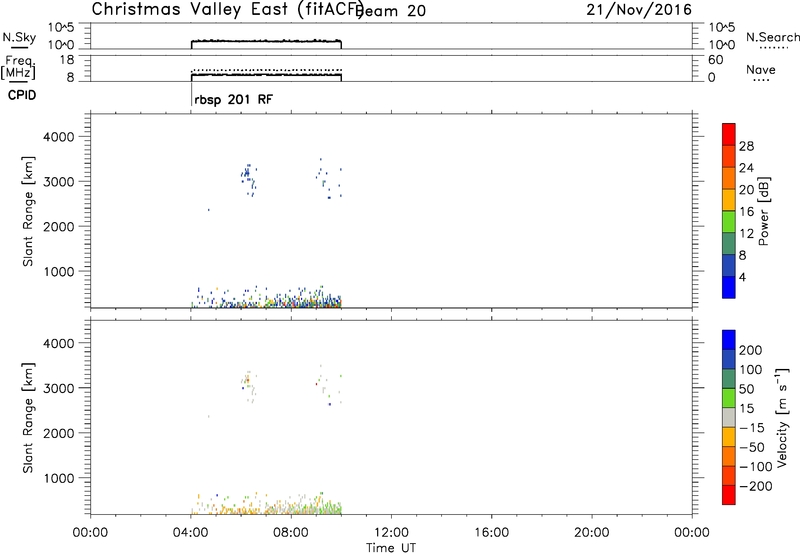Click the 'Freq. [MHz]' label

point(19,67)
